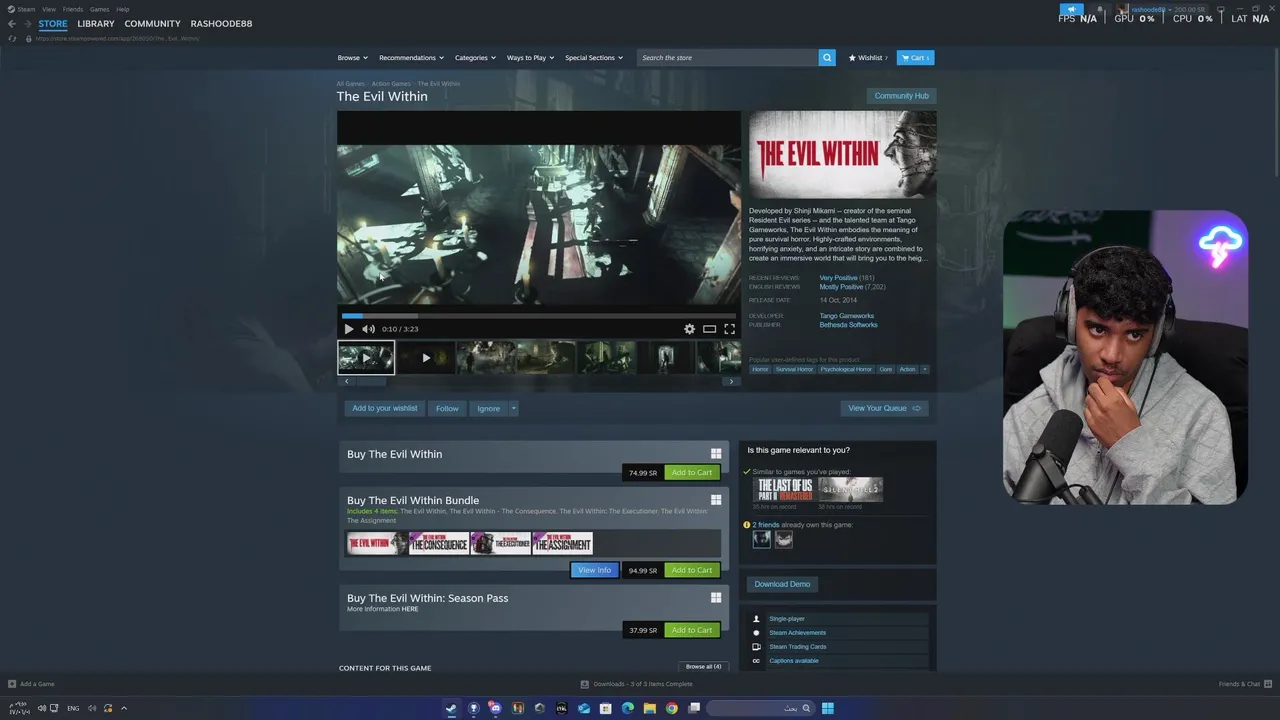Open trailer settings gear
Viewport: 1280px width, 720px height.
pyautogui.click(x=689, y=329)
